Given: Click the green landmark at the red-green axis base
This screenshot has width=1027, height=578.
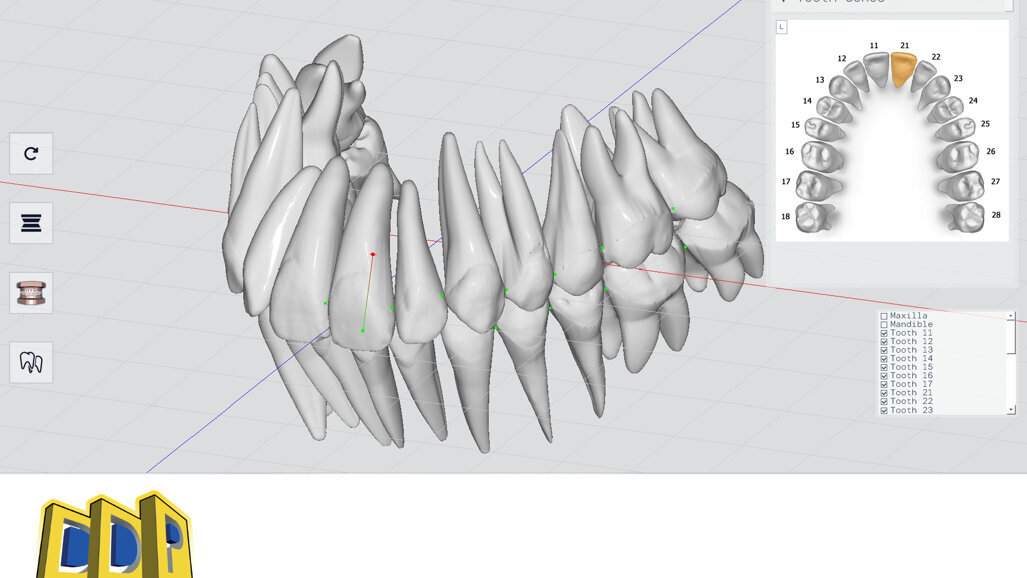Looking at the screenshot, I should [363, 331].
